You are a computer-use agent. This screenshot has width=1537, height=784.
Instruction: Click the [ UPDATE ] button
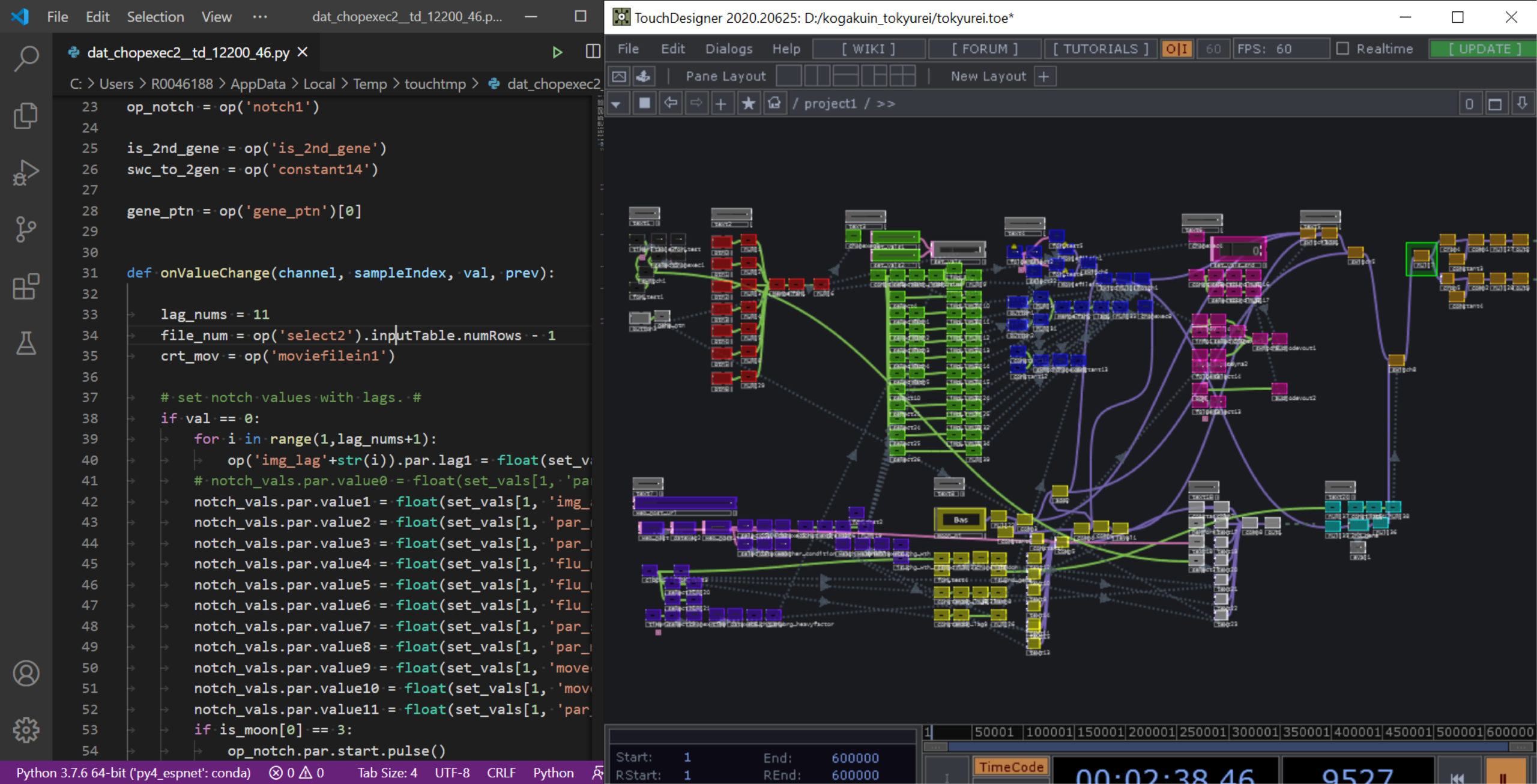pos(1484,49)
